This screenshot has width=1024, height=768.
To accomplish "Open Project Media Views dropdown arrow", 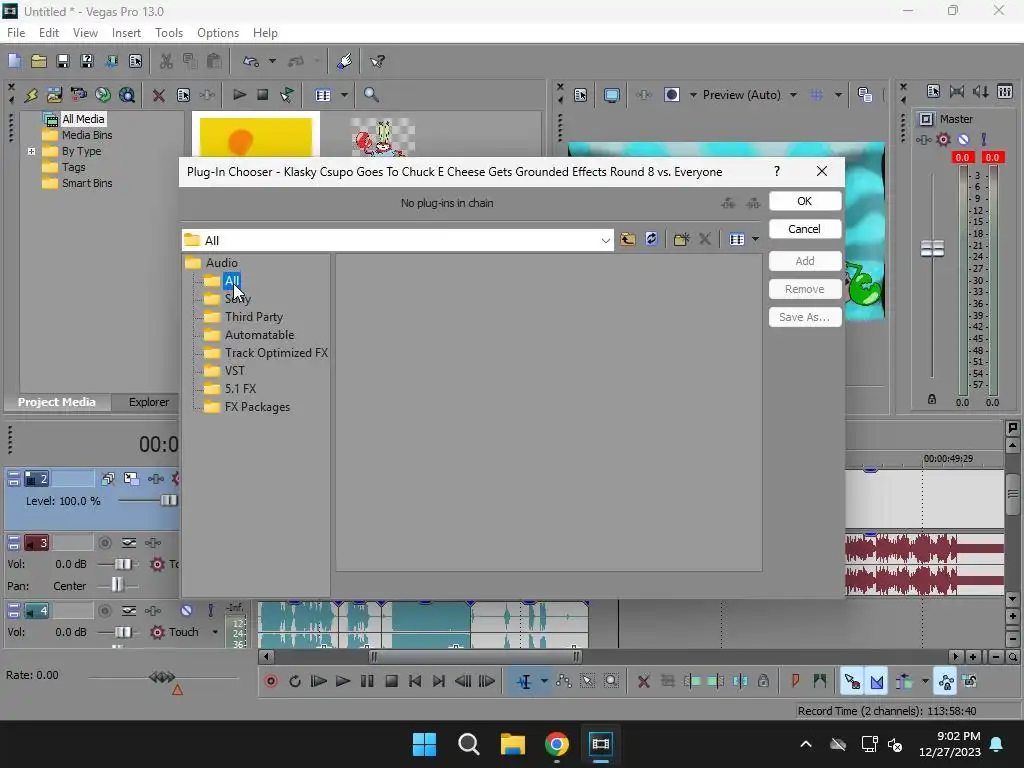I will pyautogui.click(x=344, y=95).
